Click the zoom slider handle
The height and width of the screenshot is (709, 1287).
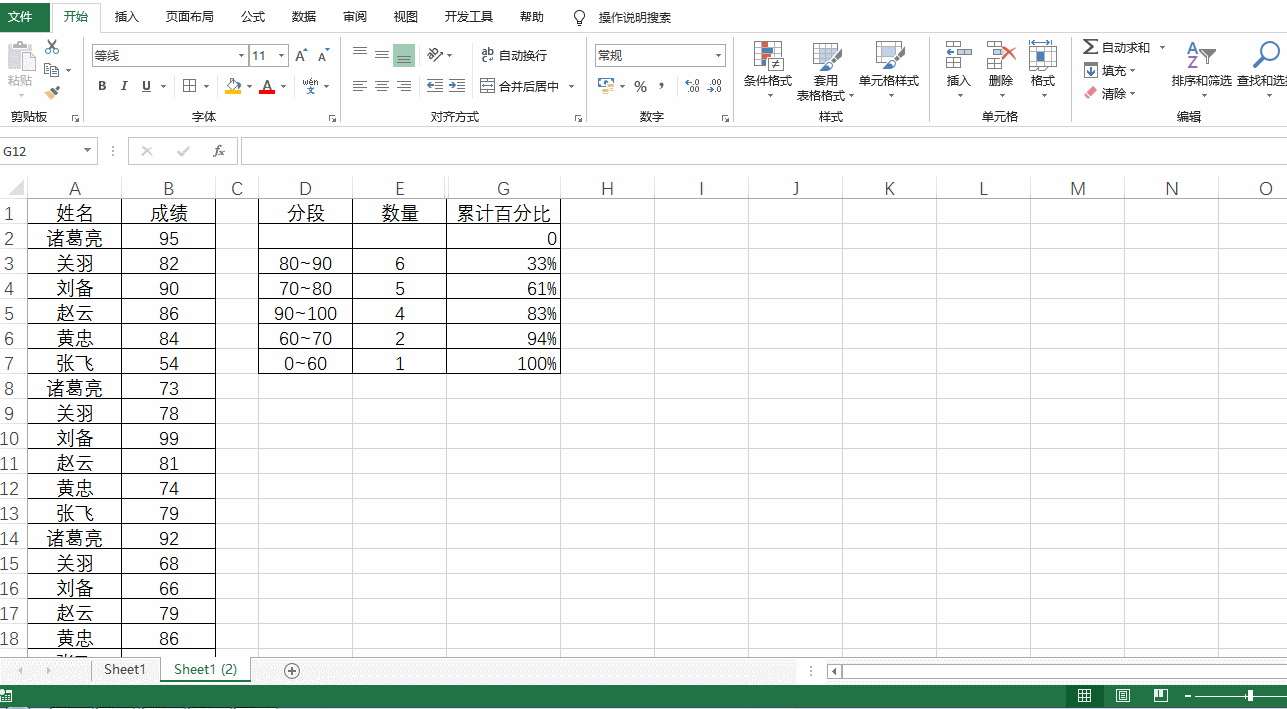pos(1249,695)
